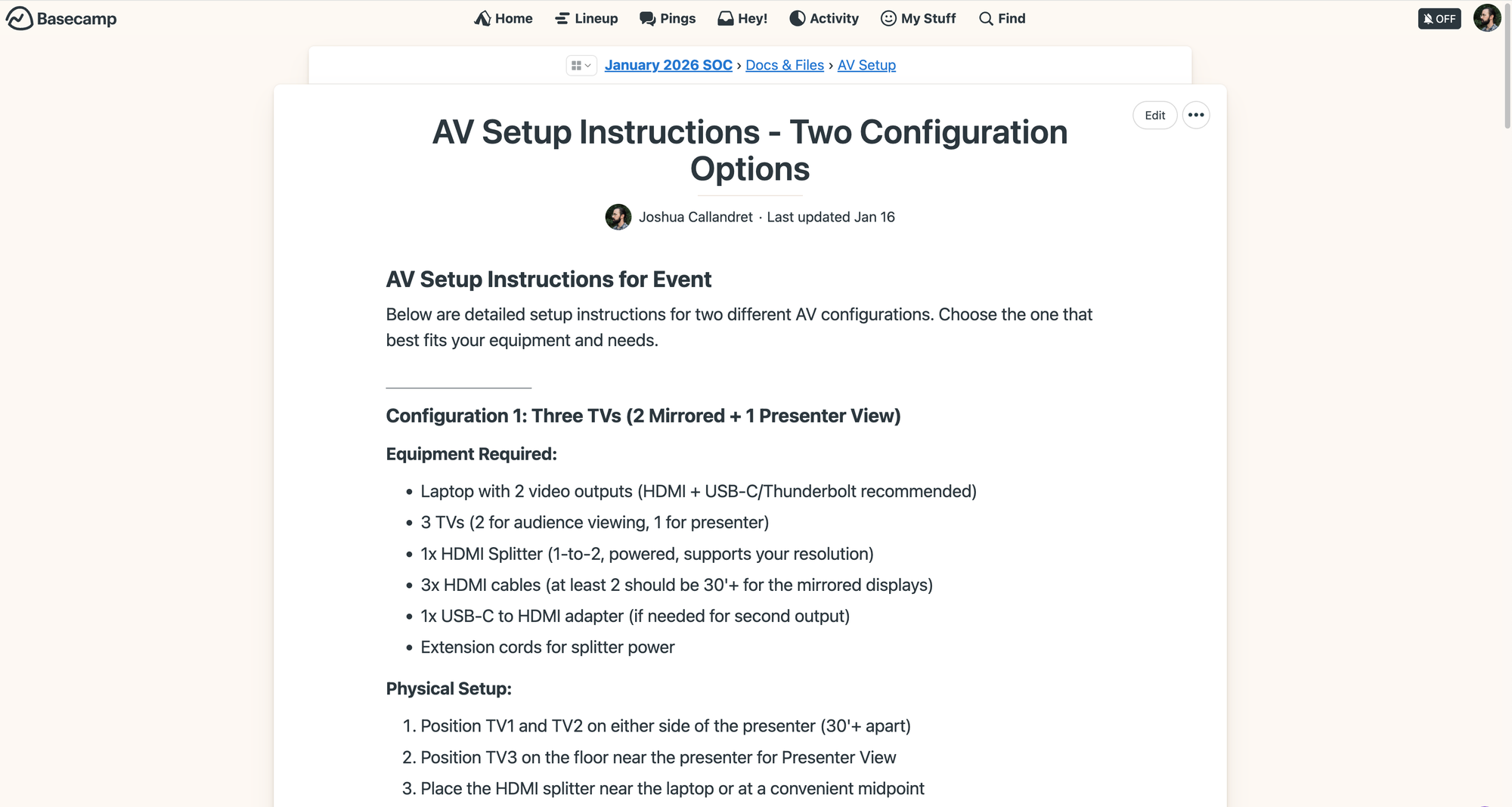
Task: Open the Hey! inbox icon
Action: click(726, 18)
